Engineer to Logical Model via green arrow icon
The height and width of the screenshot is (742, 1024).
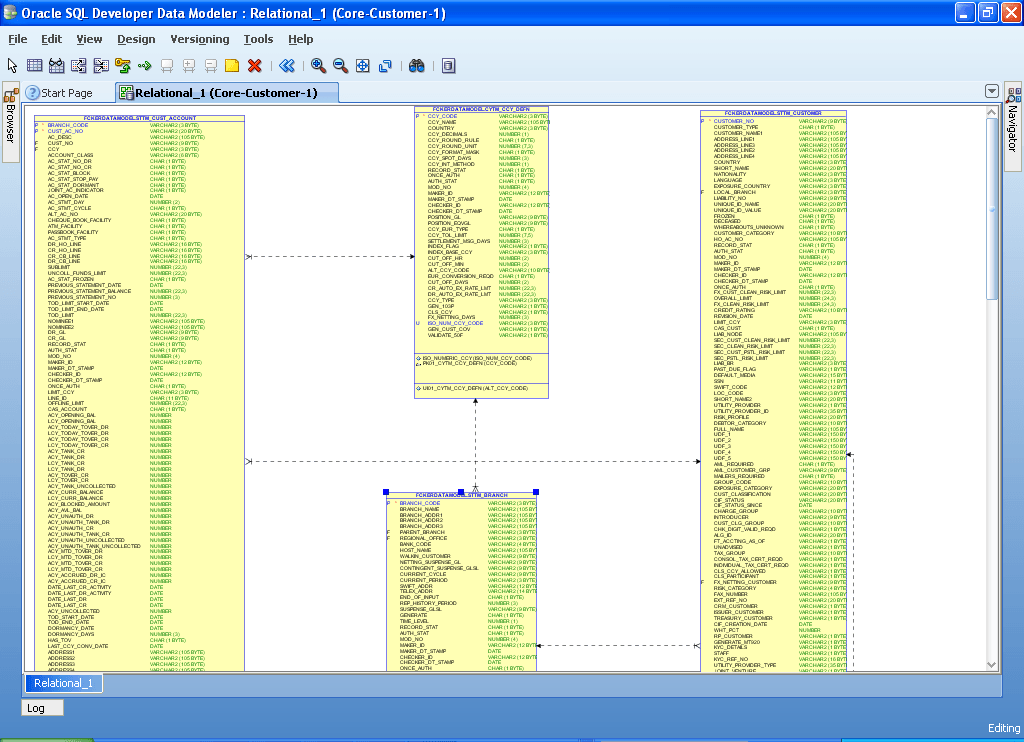click(145, 65)
